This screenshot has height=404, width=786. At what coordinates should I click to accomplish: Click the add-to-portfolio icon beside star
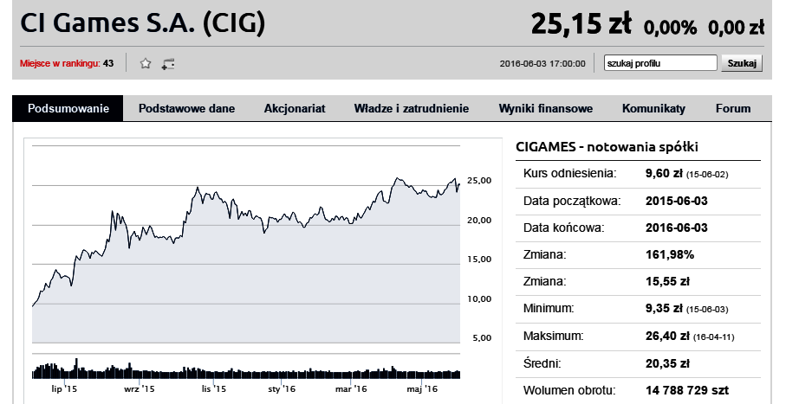[x=168, y=64]
